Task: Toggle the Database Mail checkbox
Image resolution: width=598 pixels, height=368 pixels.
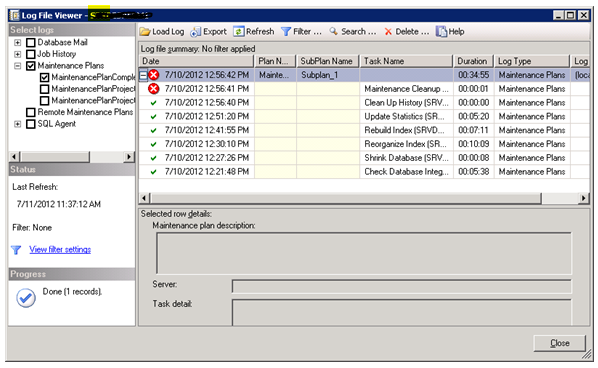Action: click(31, 42)
